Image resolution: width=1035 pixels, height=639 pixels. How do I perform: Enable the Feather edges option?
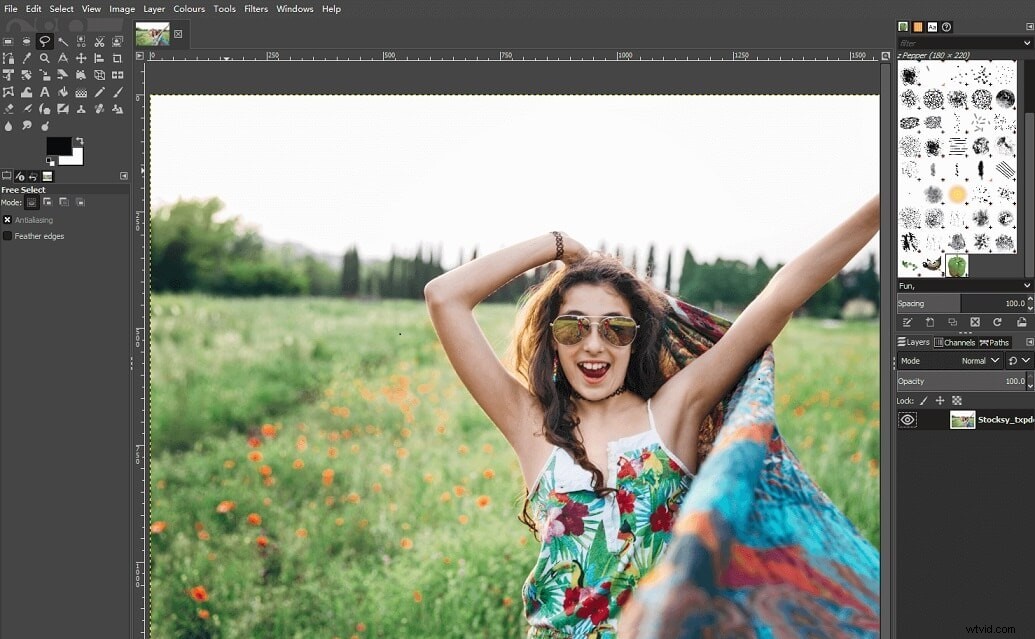(x=8, y=236)
